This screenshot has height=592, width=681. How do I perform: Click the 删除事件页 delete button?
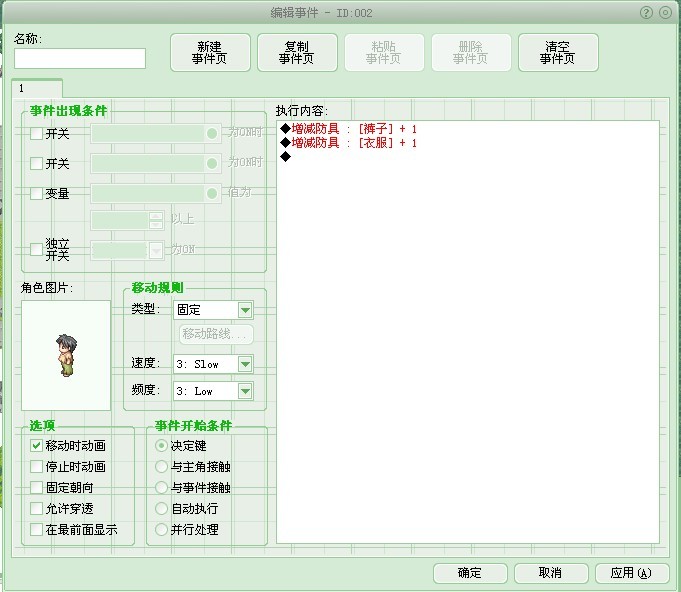click(x=471, y=53)
